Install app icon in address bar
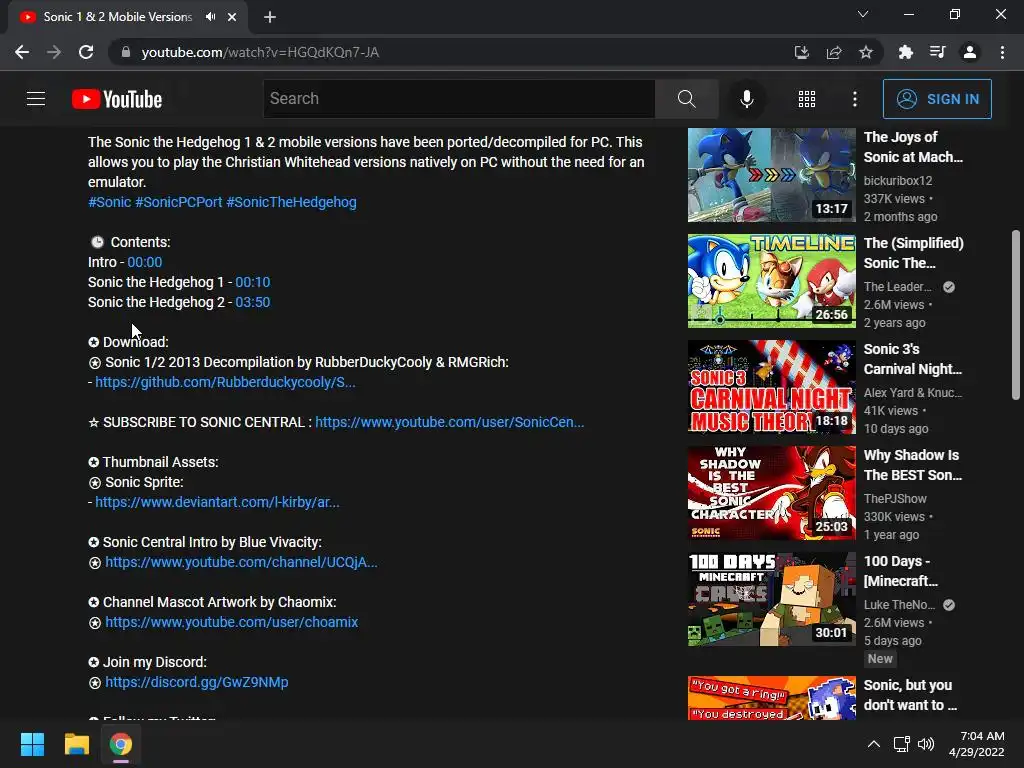The height and width of the screenshot is (768, 1024). (801, 52)
